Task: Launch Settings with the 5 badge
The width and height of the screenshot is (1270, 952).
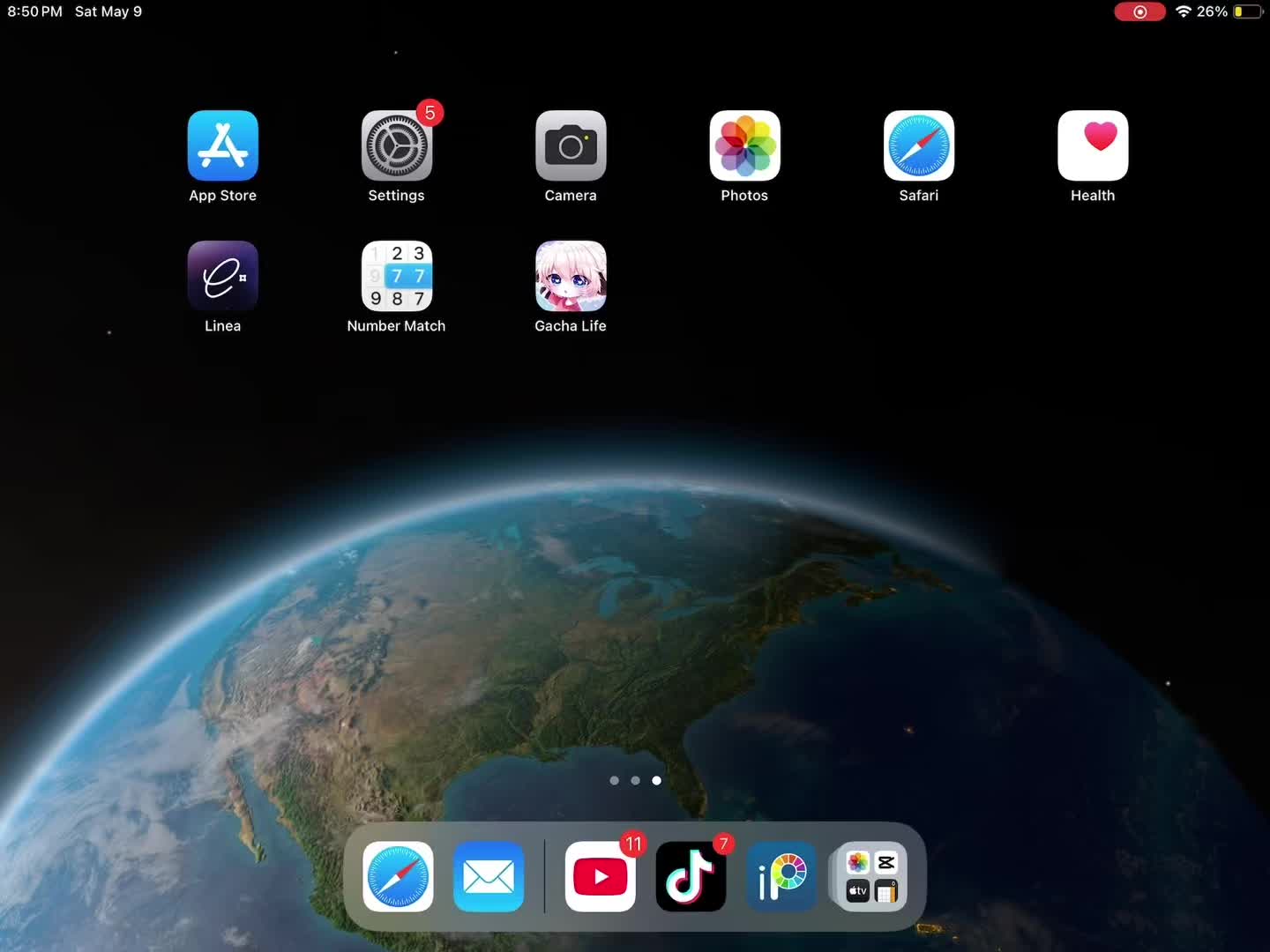Action: pos(396,145)
